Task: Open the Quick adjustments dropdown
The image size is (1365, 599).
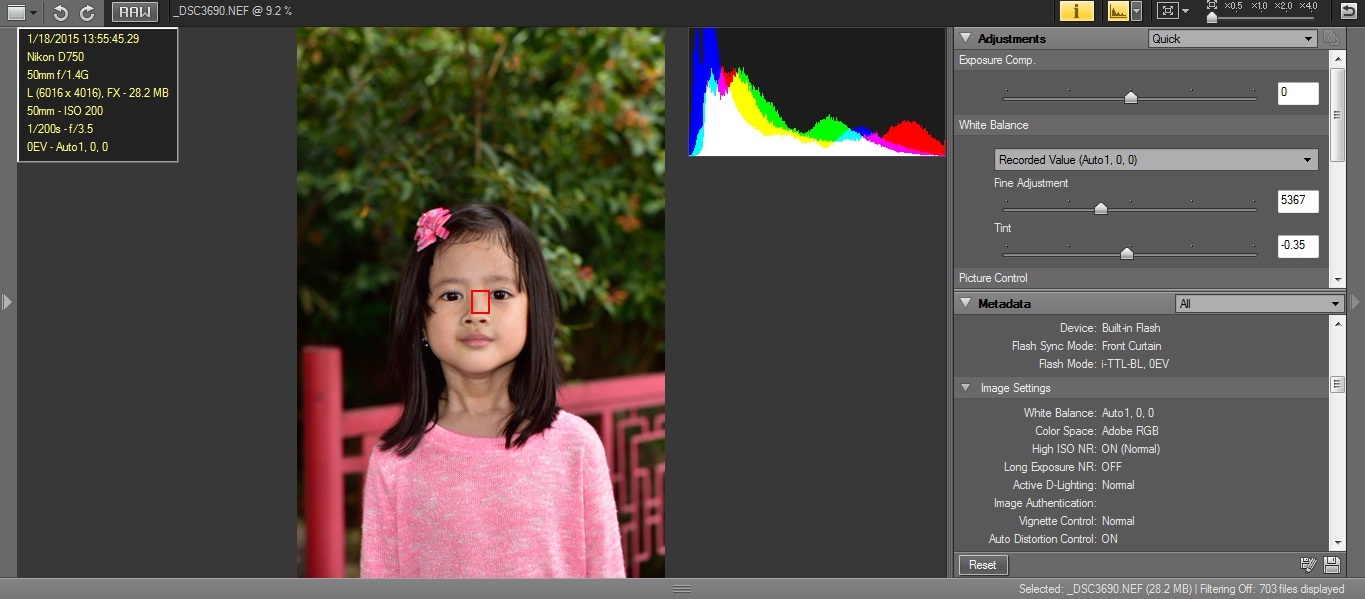Action: tap(1232, 39)
